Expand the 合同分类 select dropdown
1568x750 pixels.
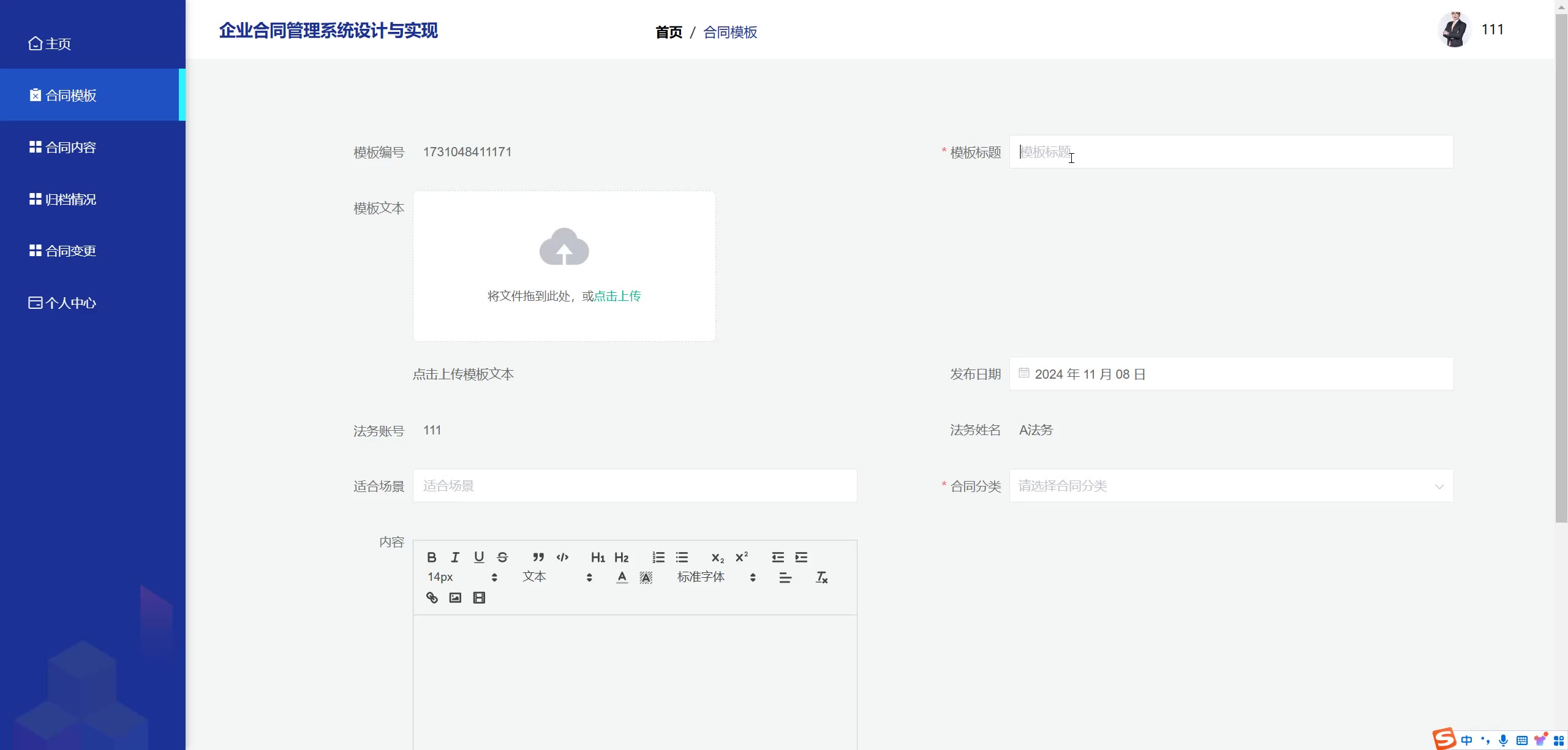point(1231,486)
